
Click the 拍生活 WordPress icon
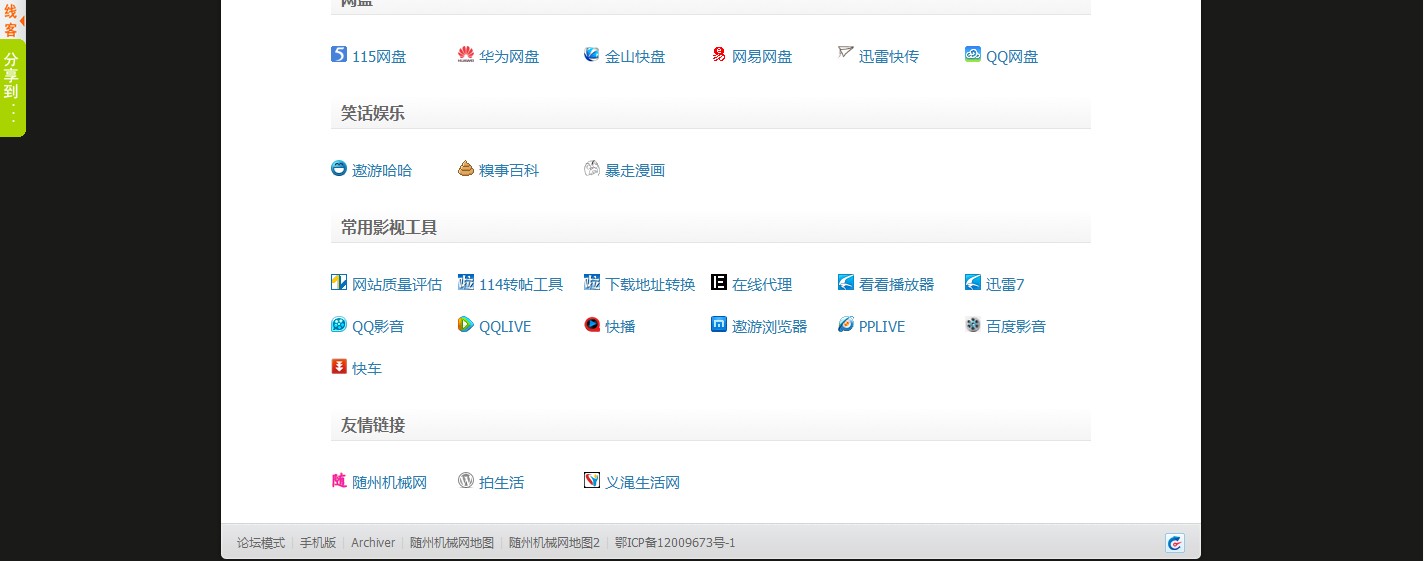coord(466,480)
